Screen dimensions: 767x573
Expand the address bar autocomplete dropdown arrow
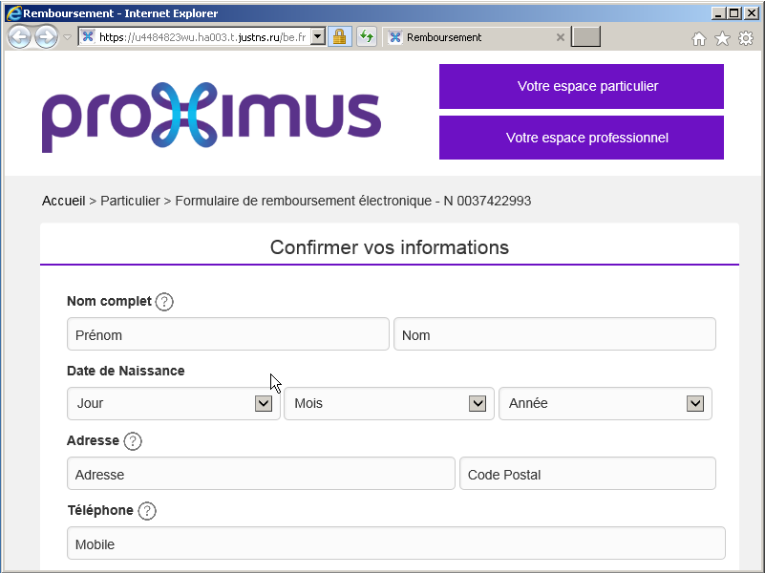pos(317,37)
